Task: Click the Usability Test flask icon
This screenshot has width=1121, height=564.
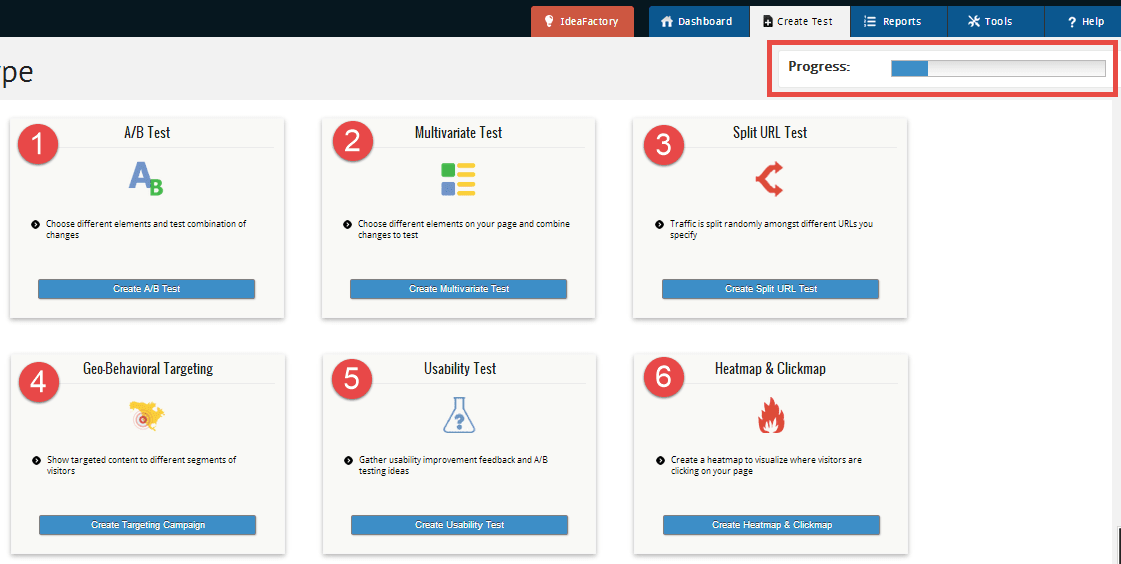Action: click(459, 415)
